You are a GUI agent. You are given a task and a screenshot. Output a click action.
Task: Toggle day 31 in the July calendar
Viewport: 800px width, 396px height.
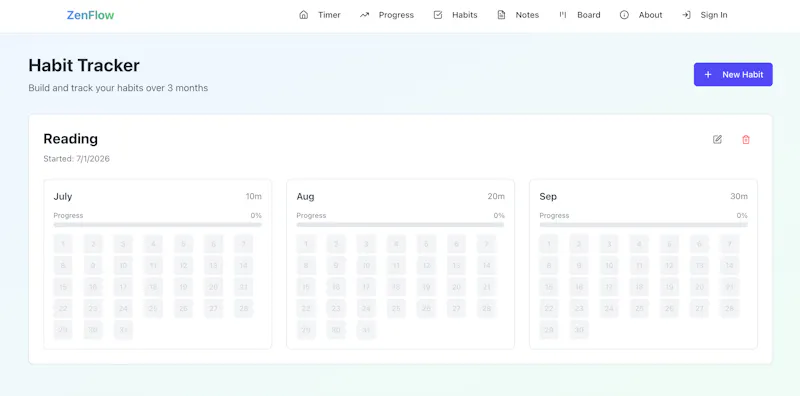point(123,330)
